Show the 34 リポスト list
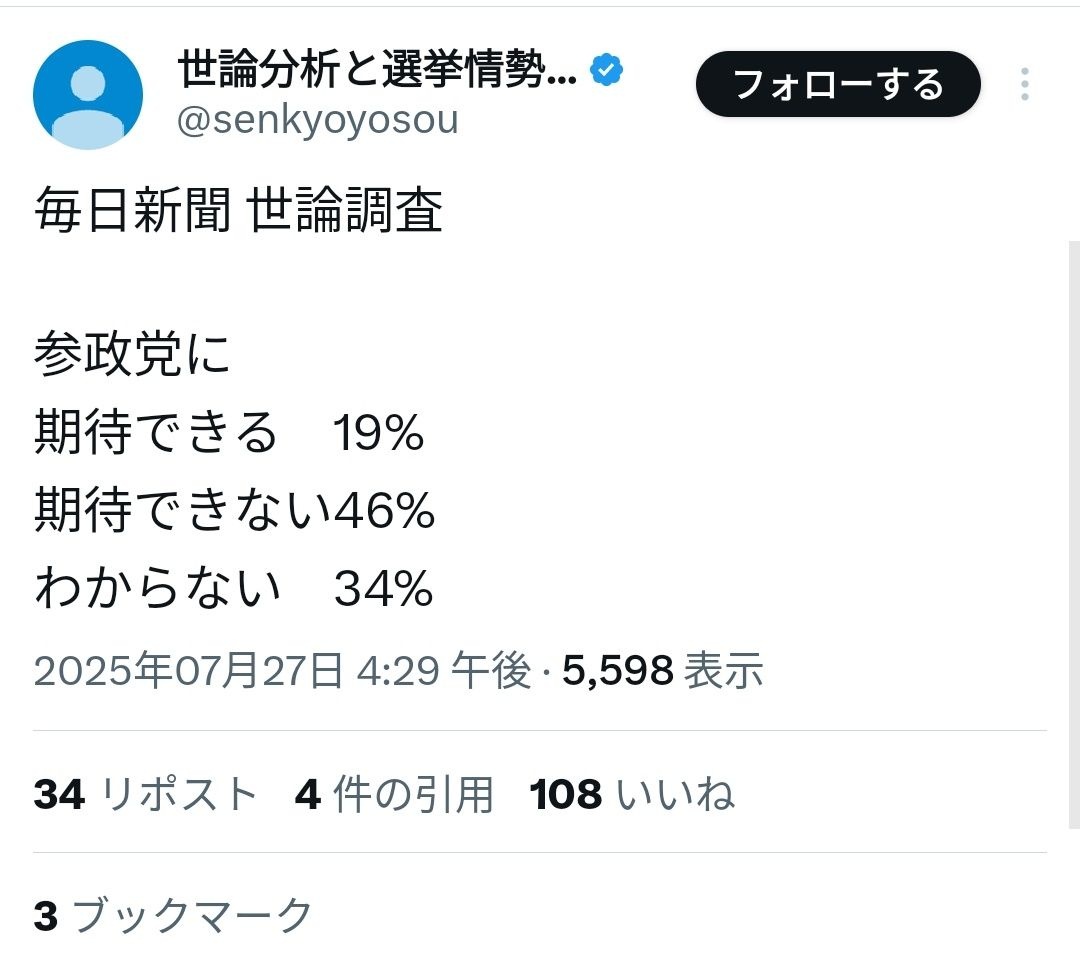This screenshot has width=1080, height=969. pos(146,795)
